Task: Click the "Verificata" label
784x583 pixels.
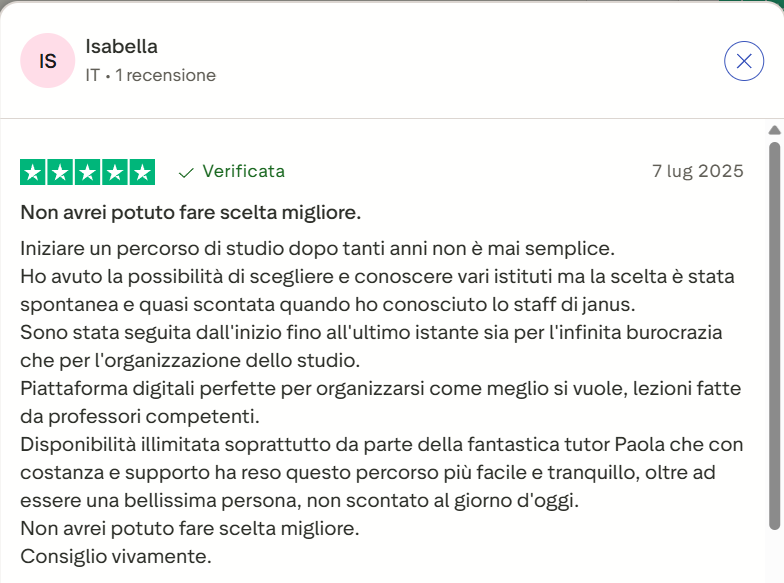Action: [x=243, y=171]
